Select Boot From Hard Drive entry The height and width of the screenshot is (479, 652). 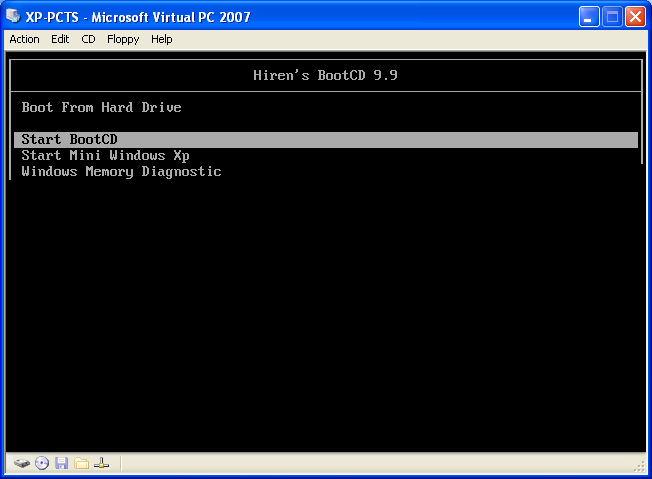[x=101, y=107]
